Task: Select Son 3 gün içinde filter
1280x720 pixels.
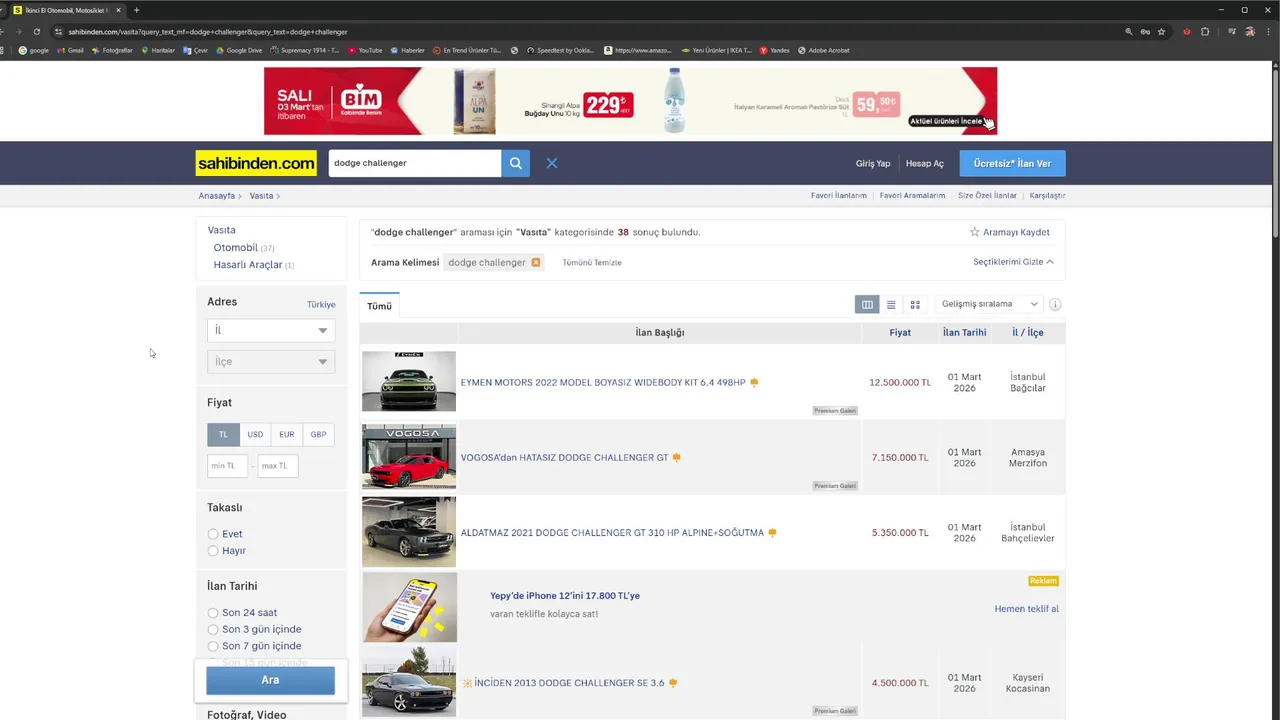Action: coord(213,630)
